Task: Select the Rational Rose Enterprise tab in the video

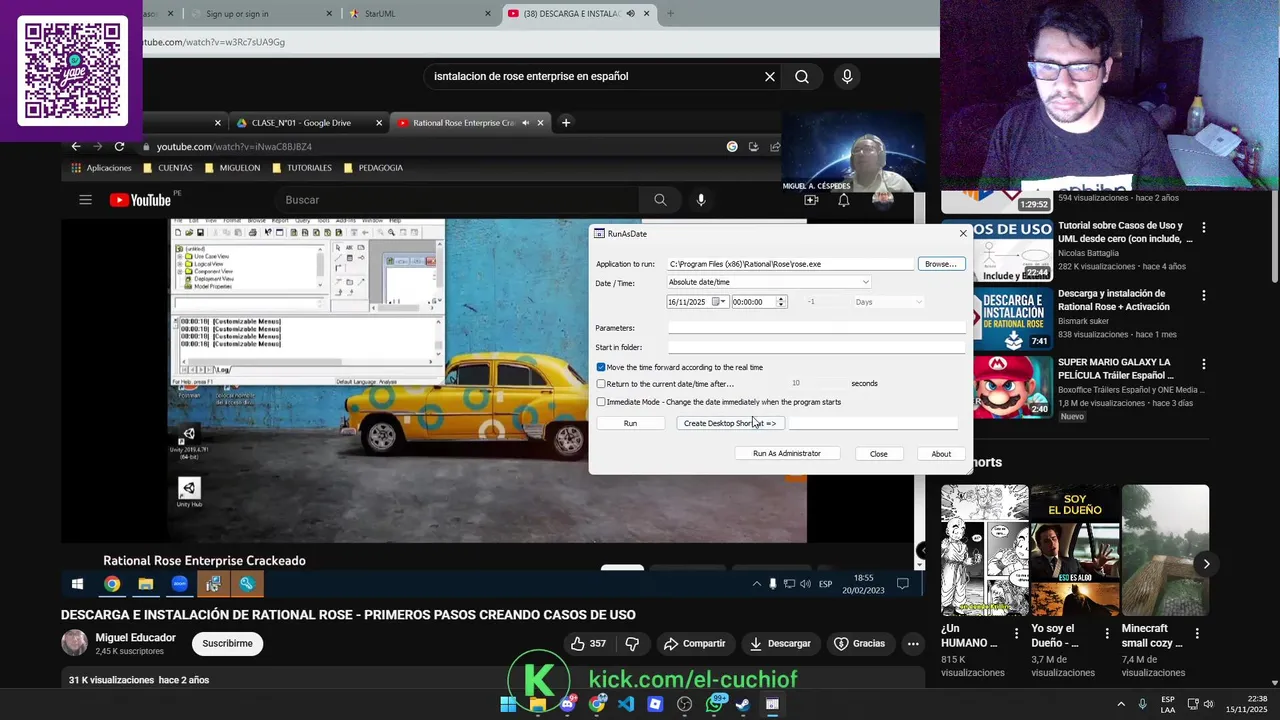Action: pyautogui.click(x=470, y=123)
